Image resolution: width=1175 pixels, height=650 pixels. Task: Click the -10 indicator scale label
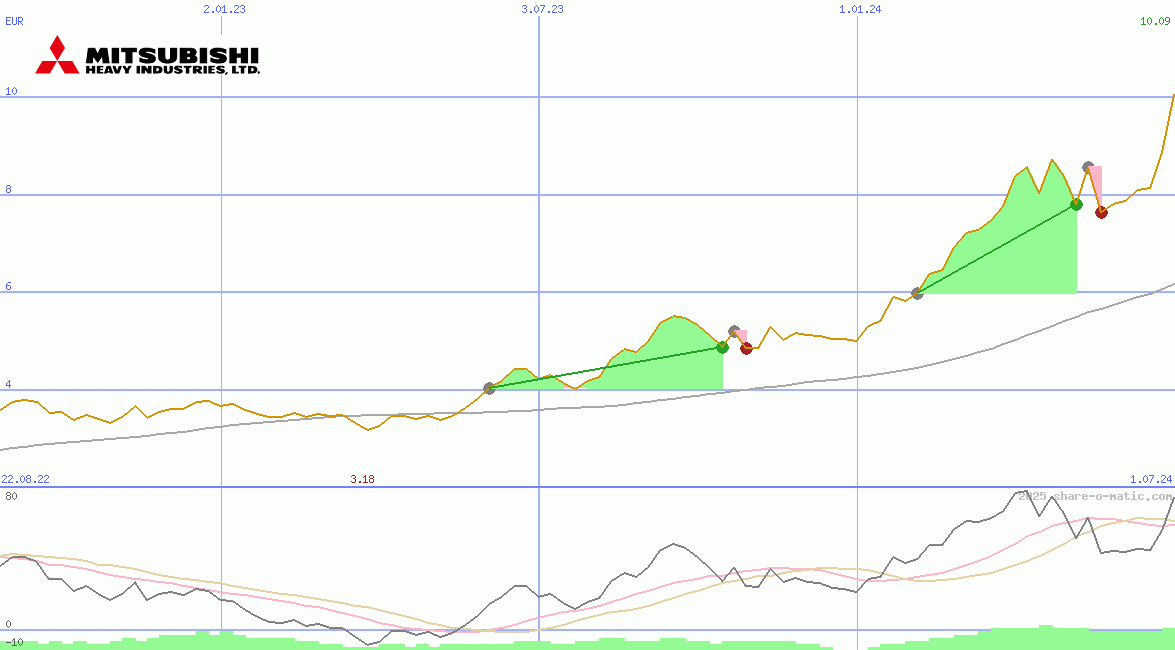point(13,643)
